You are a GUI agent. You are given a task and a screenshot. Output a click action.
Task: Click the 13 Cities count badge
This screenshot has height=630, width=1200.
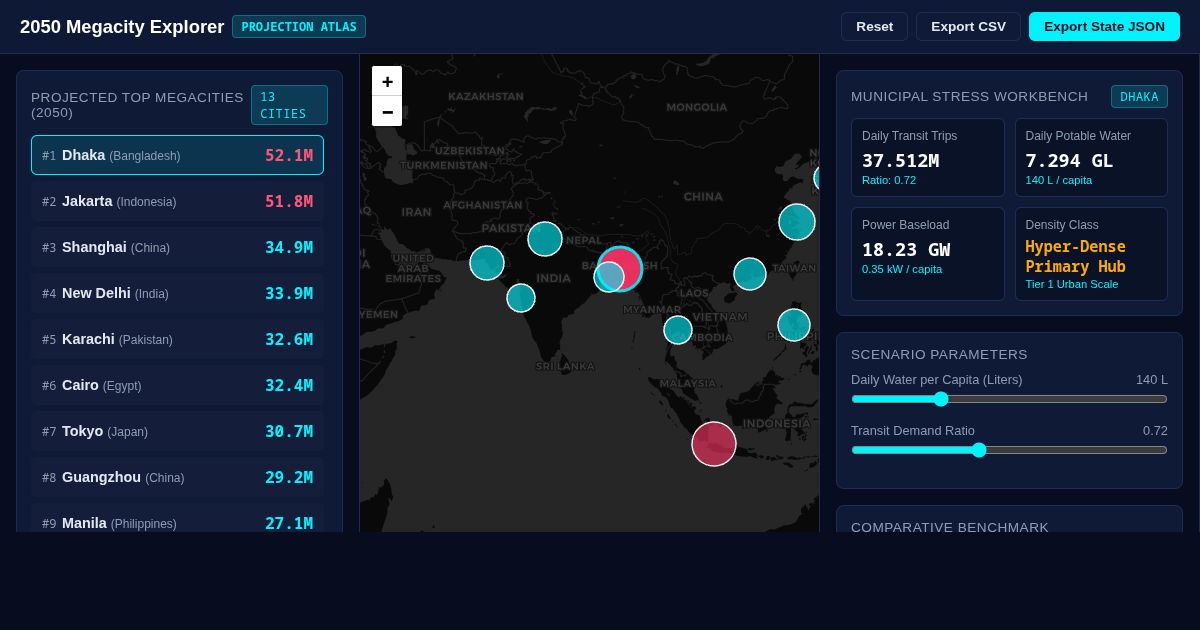289,105
